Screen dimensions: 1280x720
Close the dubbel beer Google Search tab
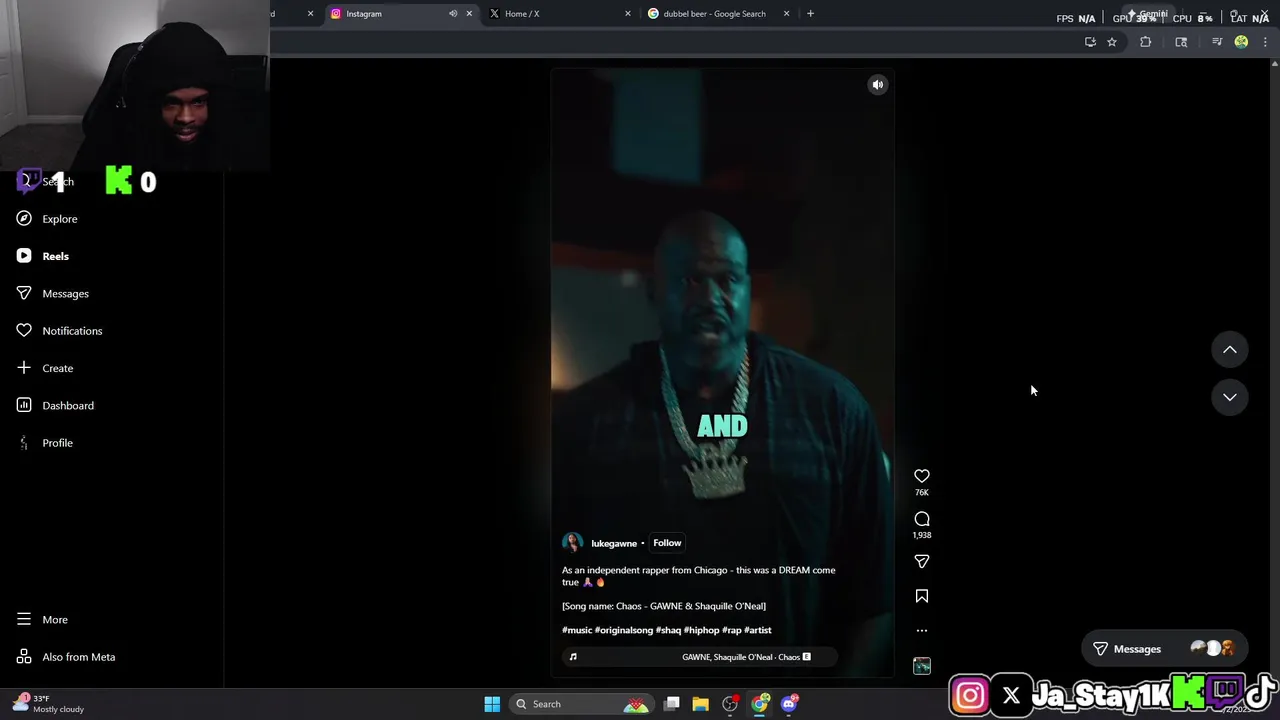(786, 14)
